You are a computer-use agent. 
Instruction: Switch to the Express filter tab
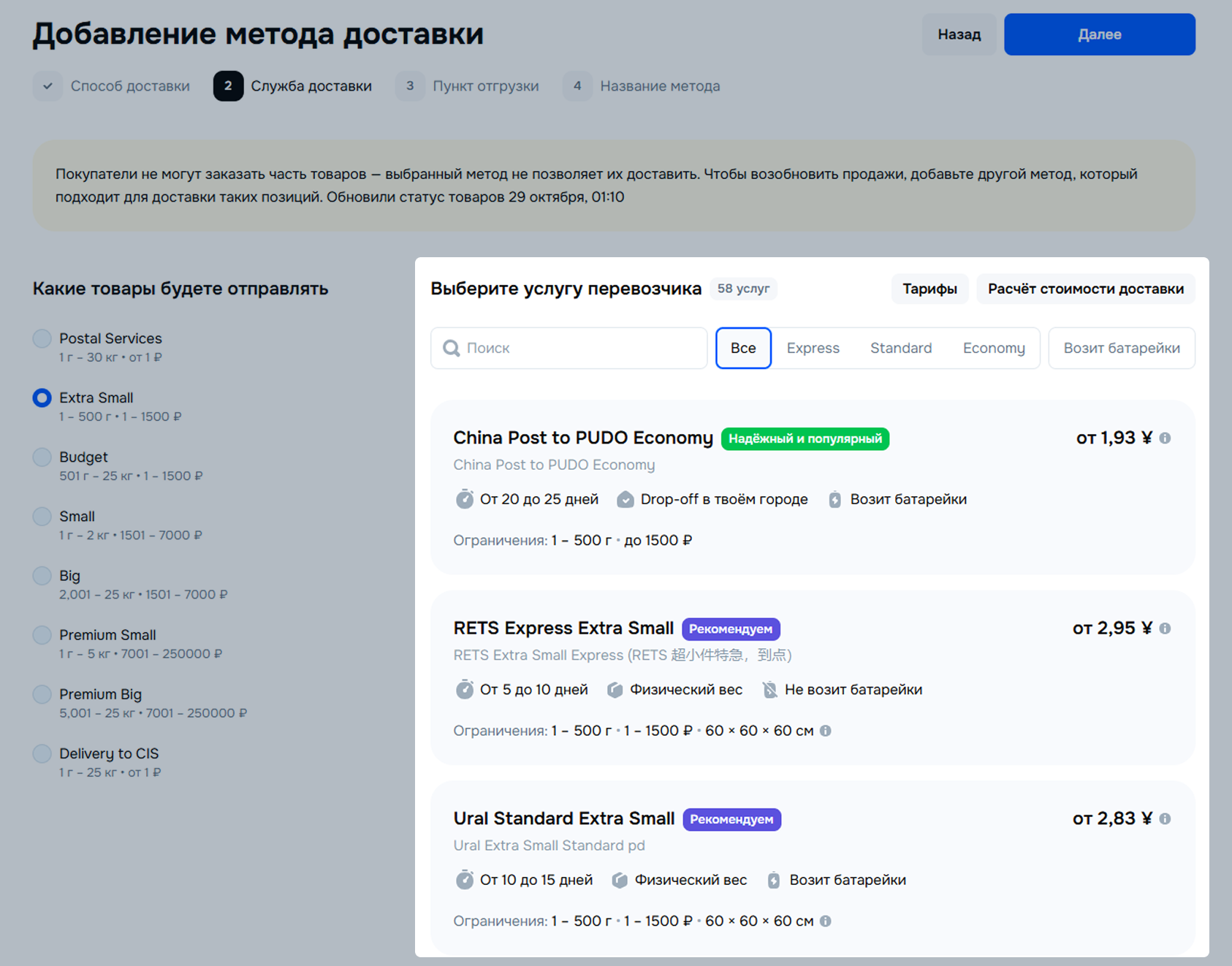(813, 349)
